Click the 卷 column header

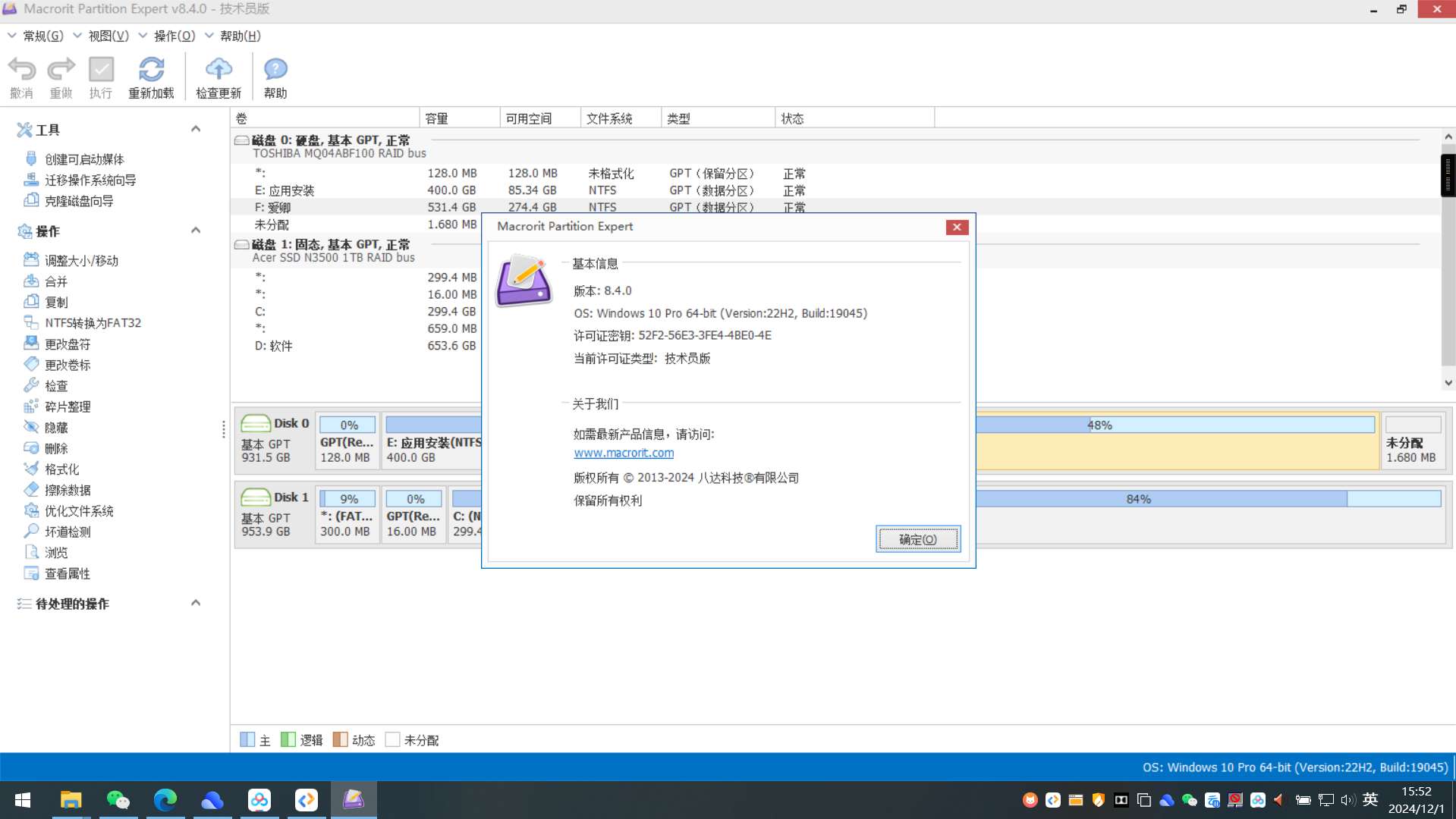(325, 118)
